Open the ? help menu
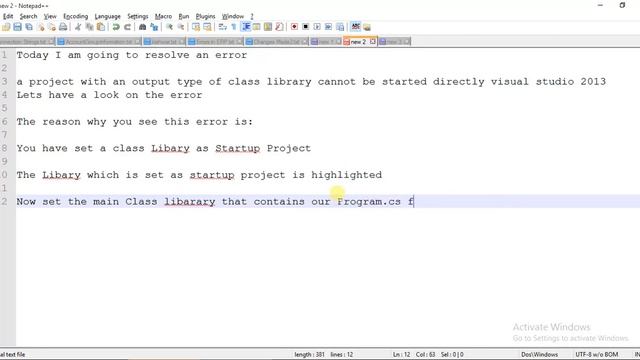 (252, 16)
